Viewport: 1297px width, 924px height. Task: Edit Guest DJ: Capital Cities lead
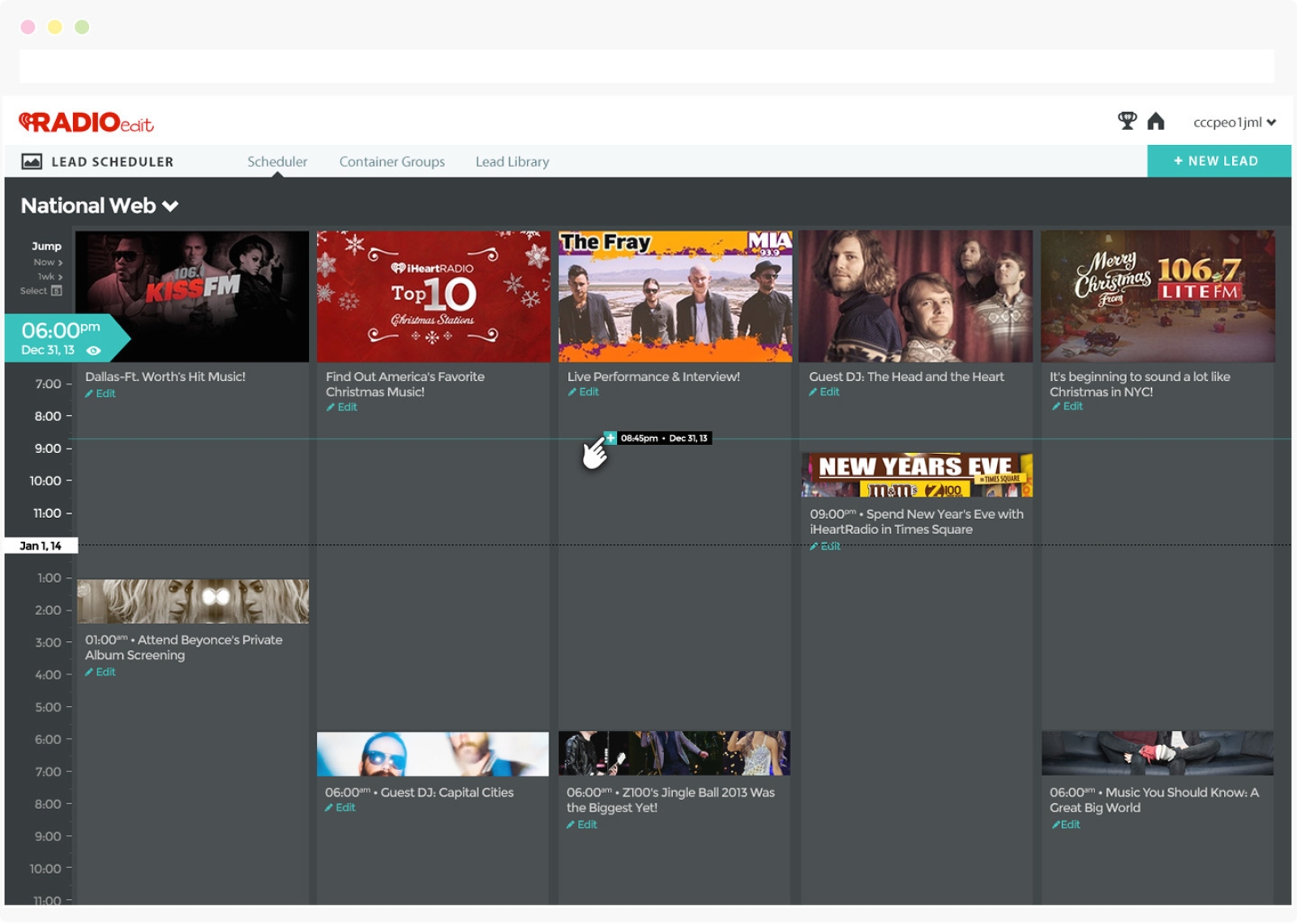click(340, 808)
